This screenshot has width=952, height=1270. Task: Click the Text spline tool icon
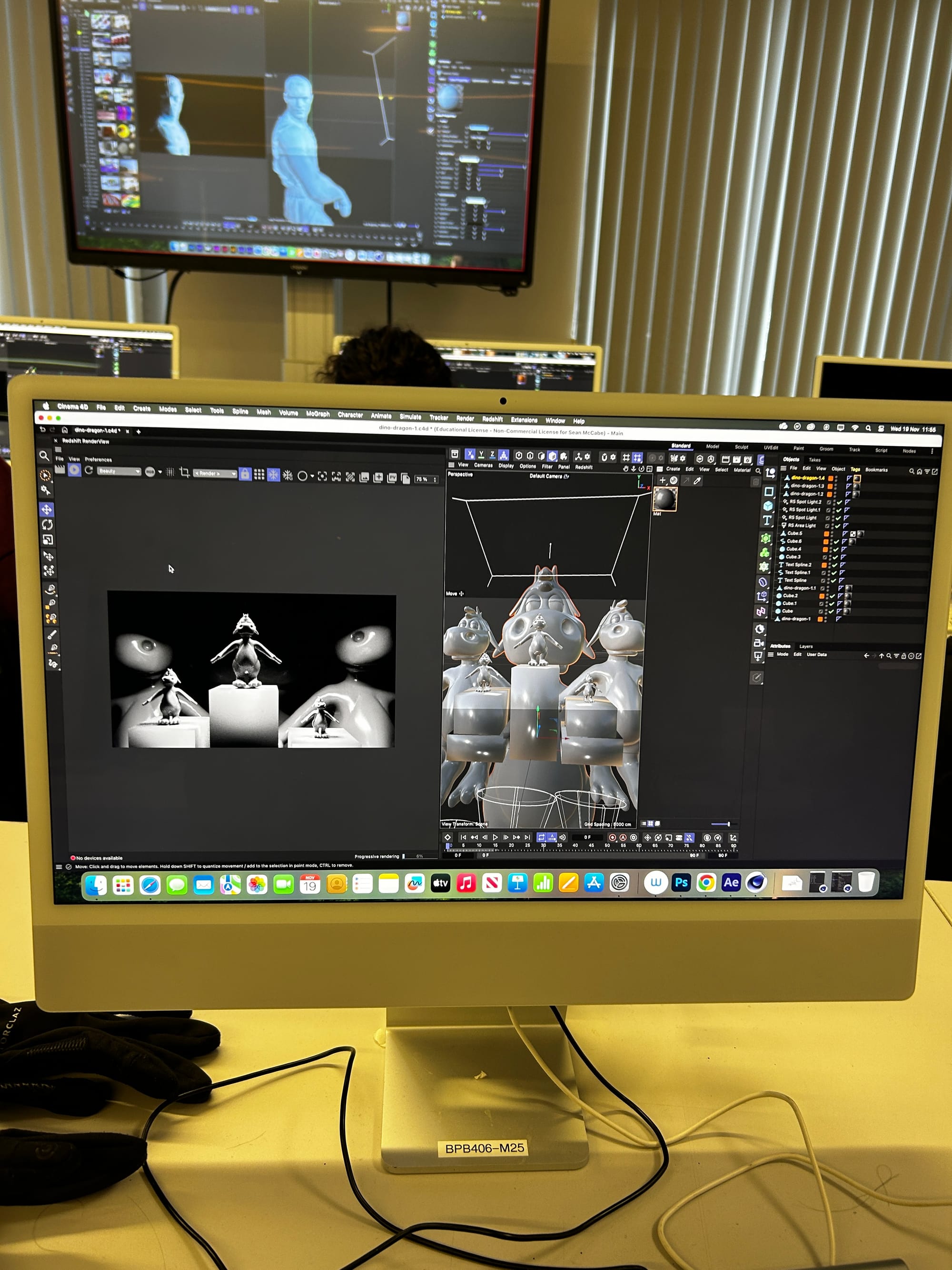coord(767,521)
